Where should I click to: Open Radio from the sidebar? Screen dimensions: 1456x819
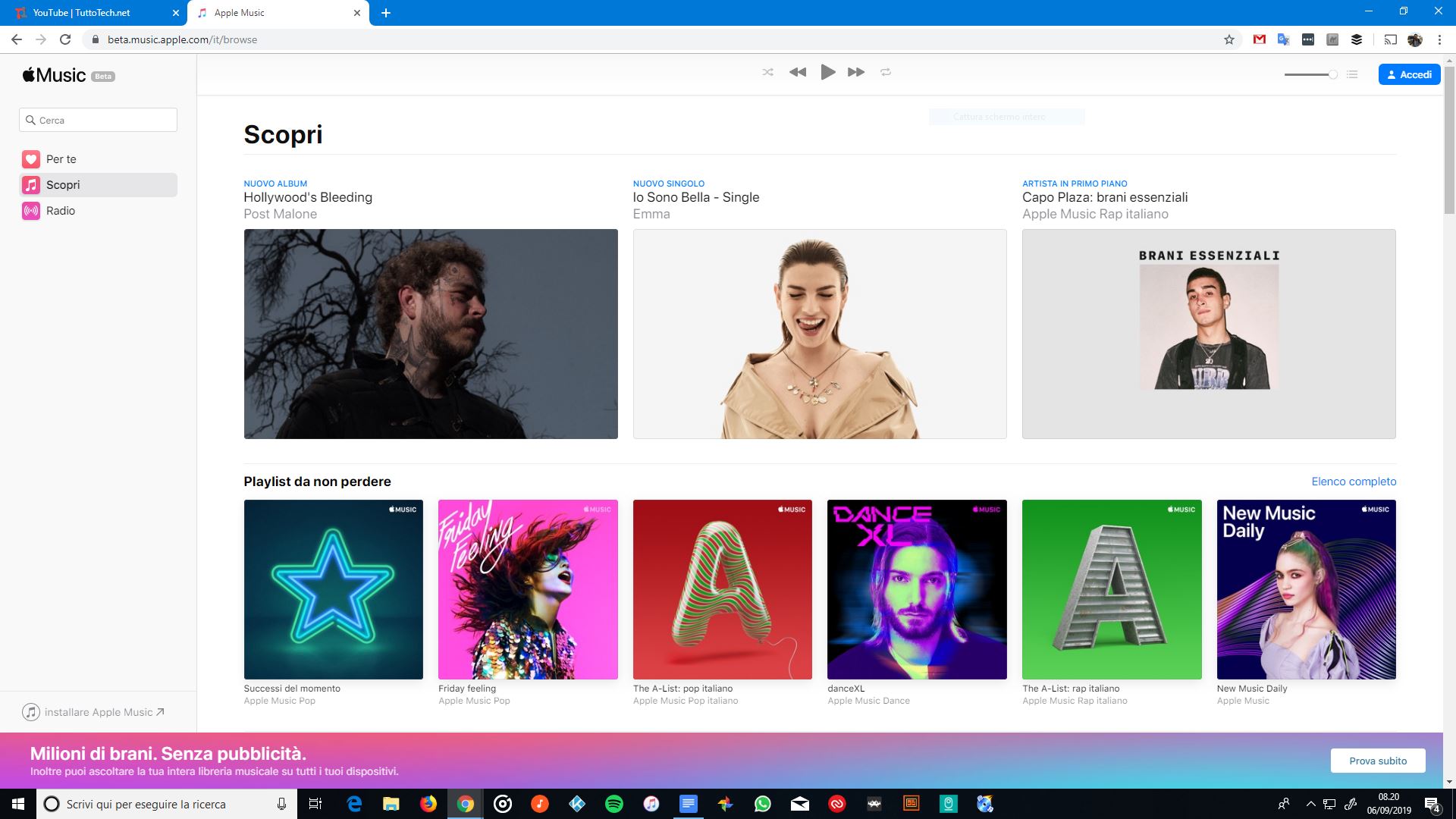[x=61, y=210]
